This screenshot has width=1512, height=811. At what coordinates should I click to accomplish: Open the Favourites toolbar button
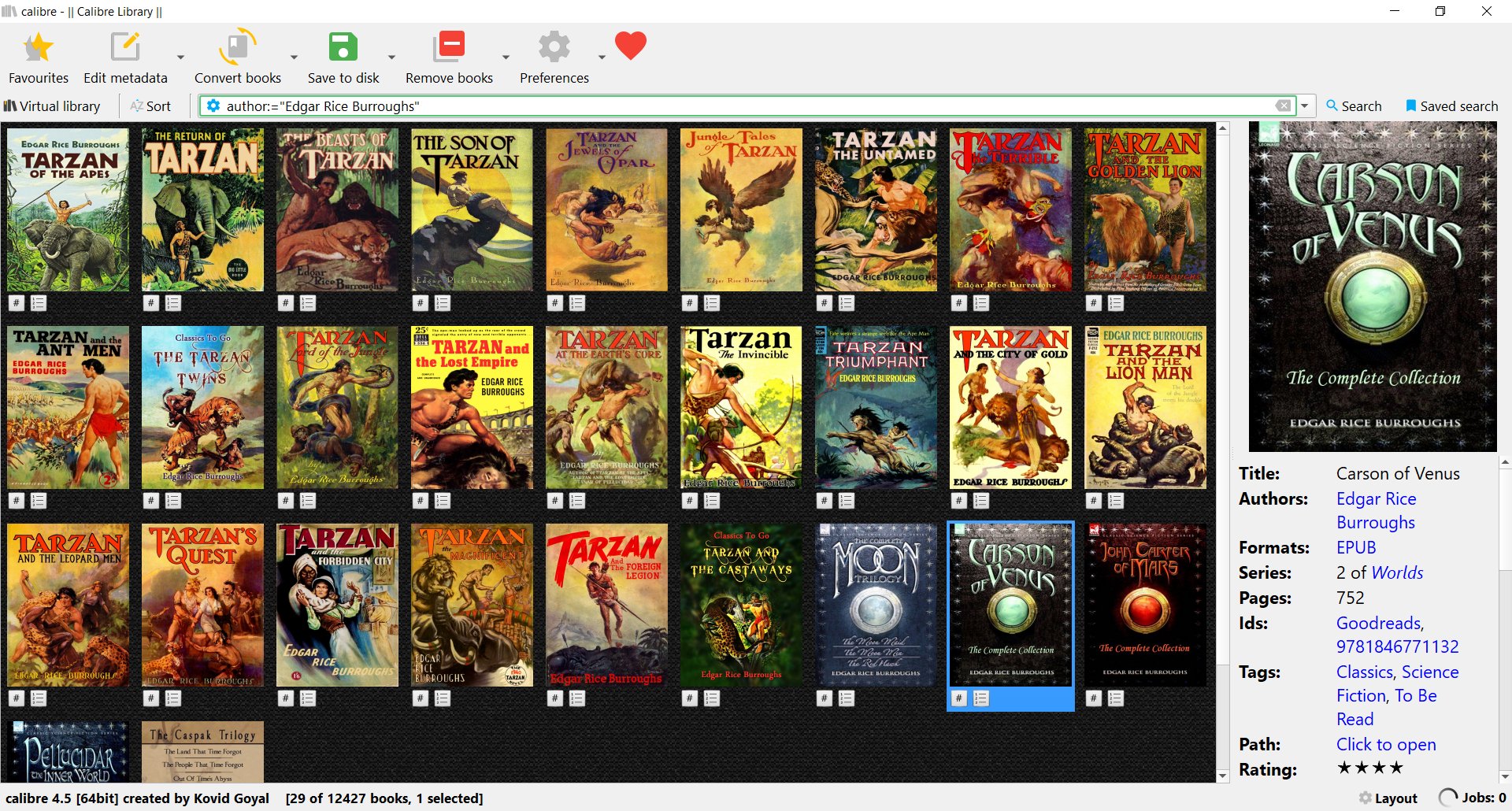pyautogui.click(x=39, y=57)
